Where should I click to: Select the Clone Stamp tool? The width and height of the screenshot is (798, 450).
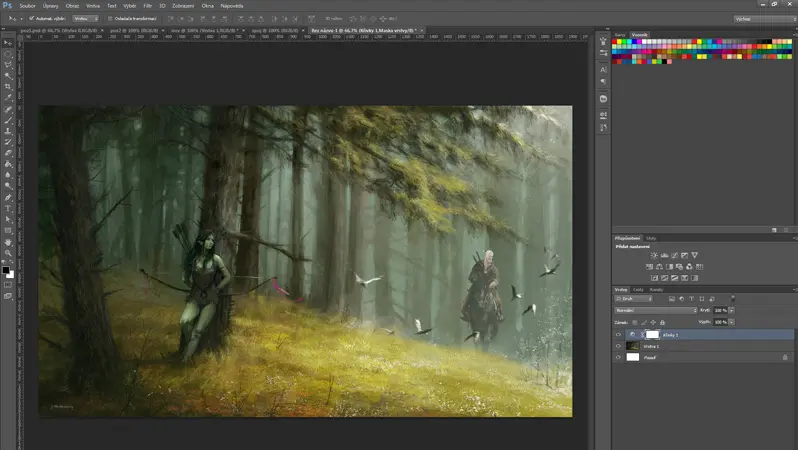coord(8,131)
